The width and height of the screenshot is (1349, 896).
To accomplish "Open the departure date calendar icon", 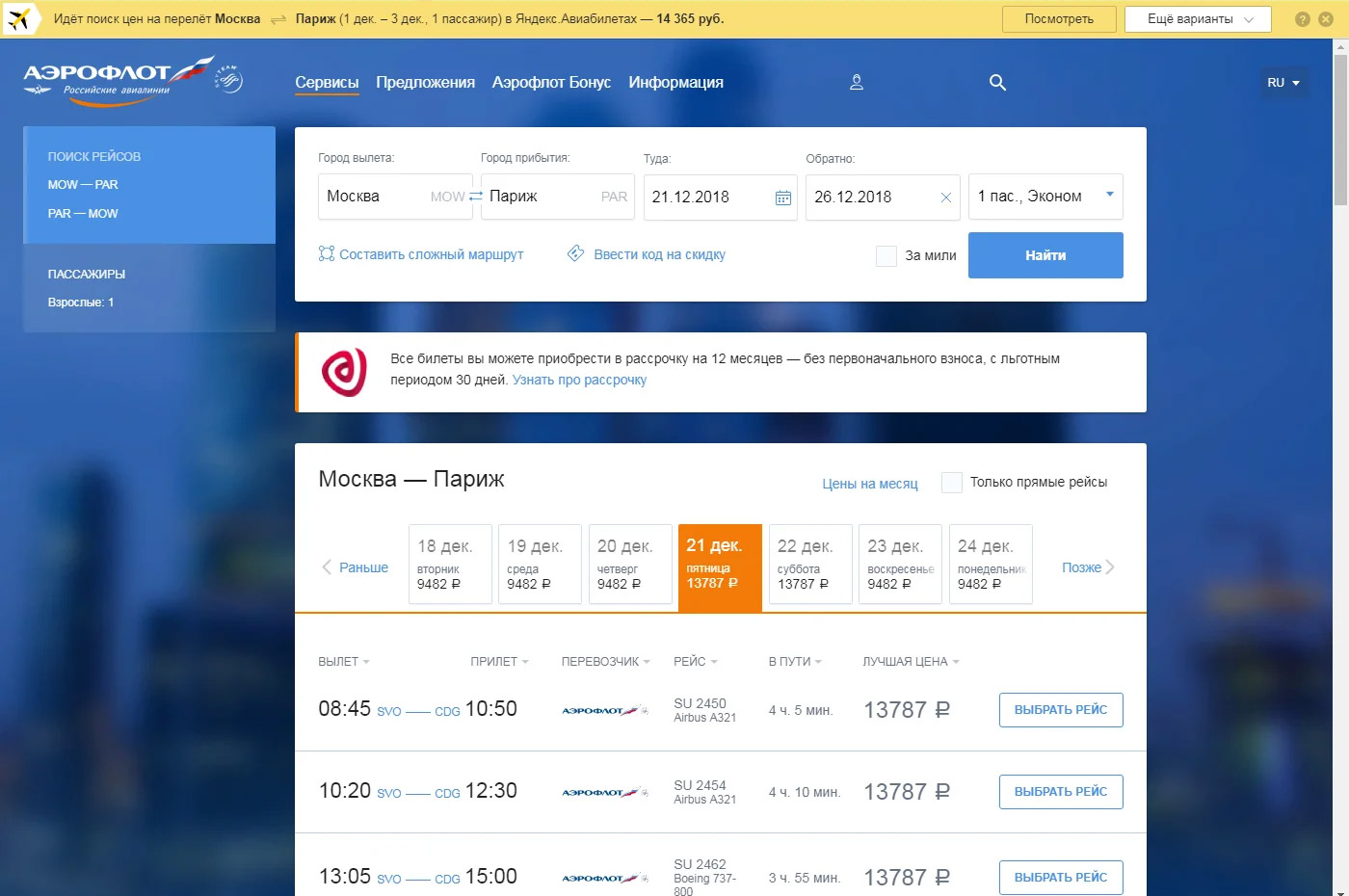I will 783,198.
